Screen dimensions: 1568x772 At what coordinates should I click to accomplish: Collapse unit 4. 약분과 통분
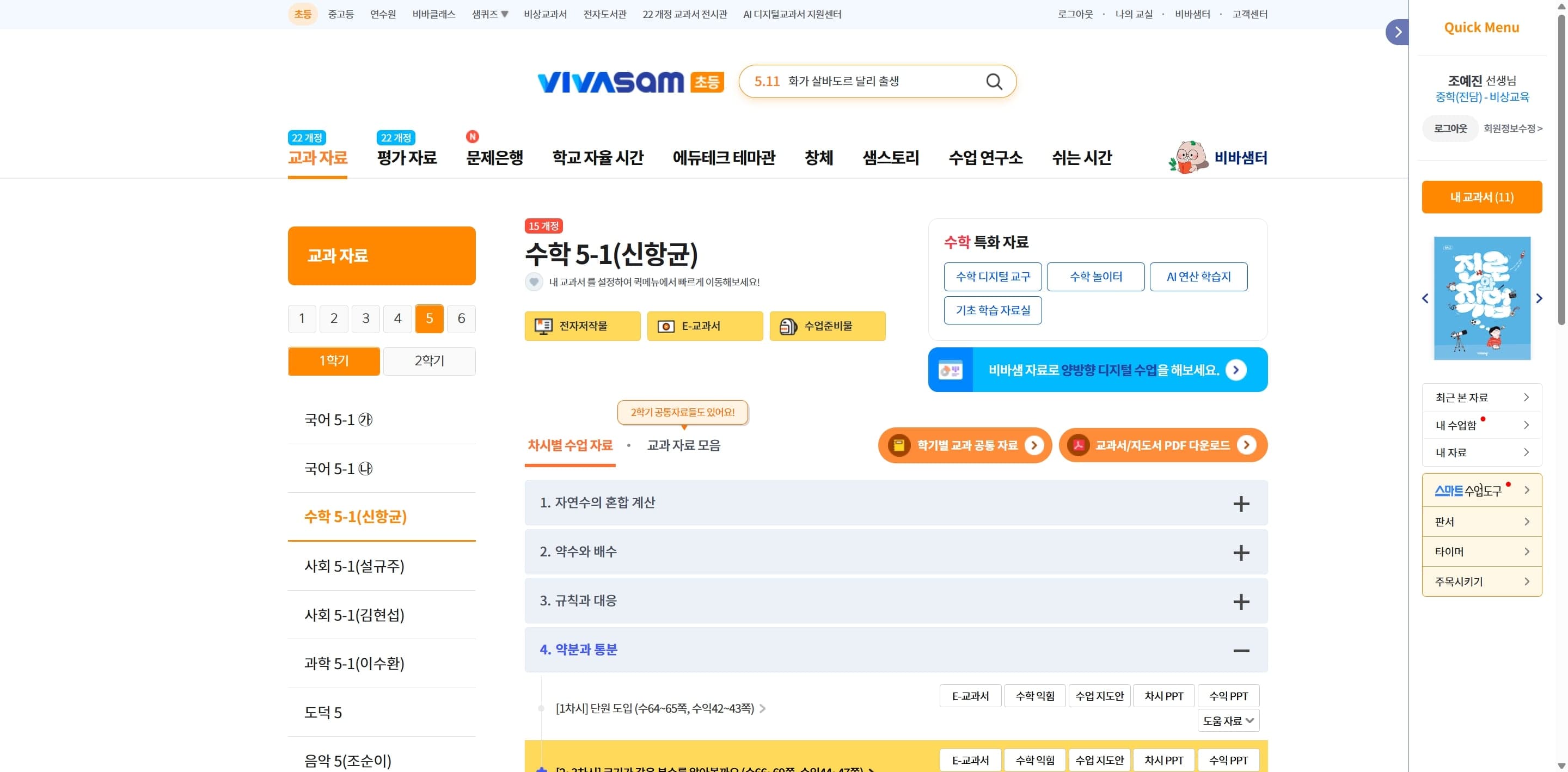896,650
